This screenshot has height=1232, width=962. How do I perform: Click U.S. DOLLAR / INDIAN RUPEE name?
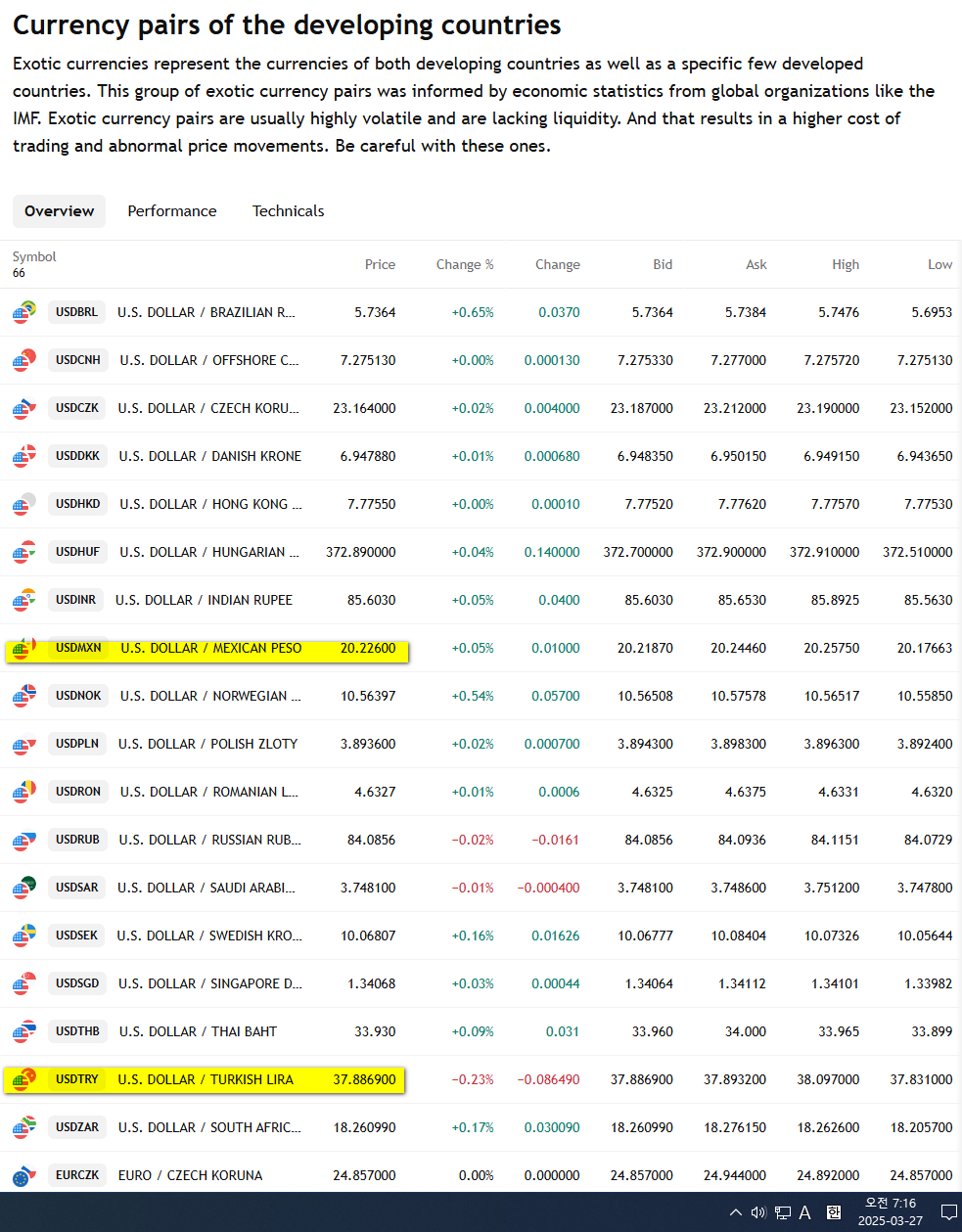click(x=204, y=600)
